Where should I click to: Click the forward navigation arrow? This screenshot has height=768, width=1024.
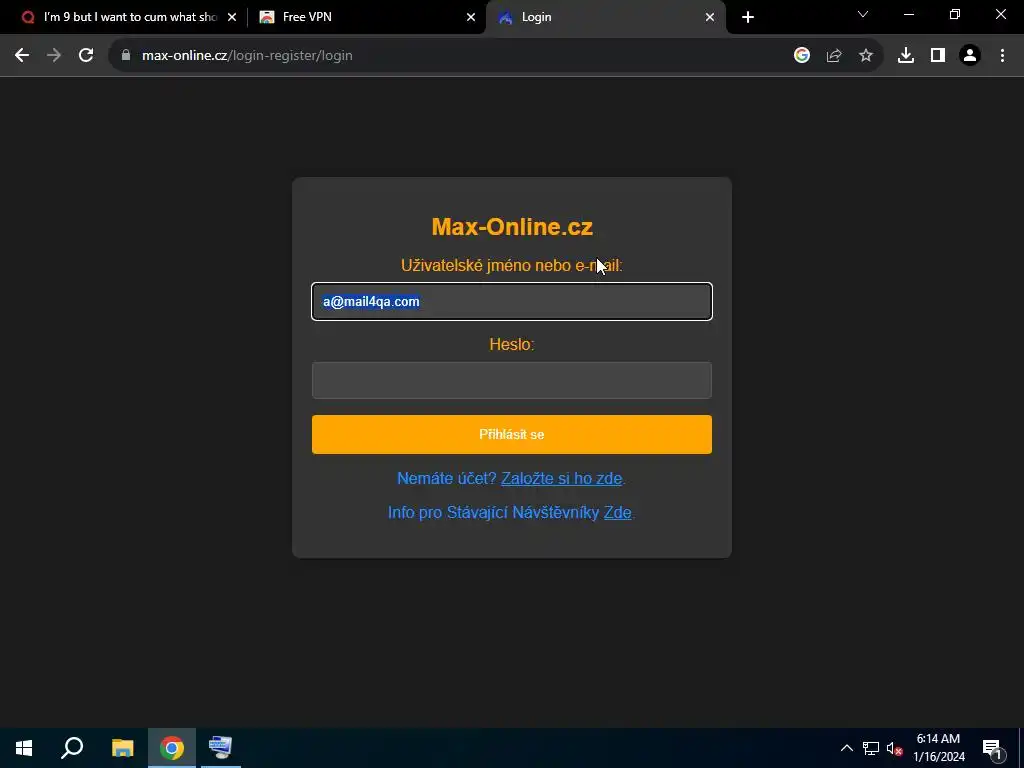54,56
